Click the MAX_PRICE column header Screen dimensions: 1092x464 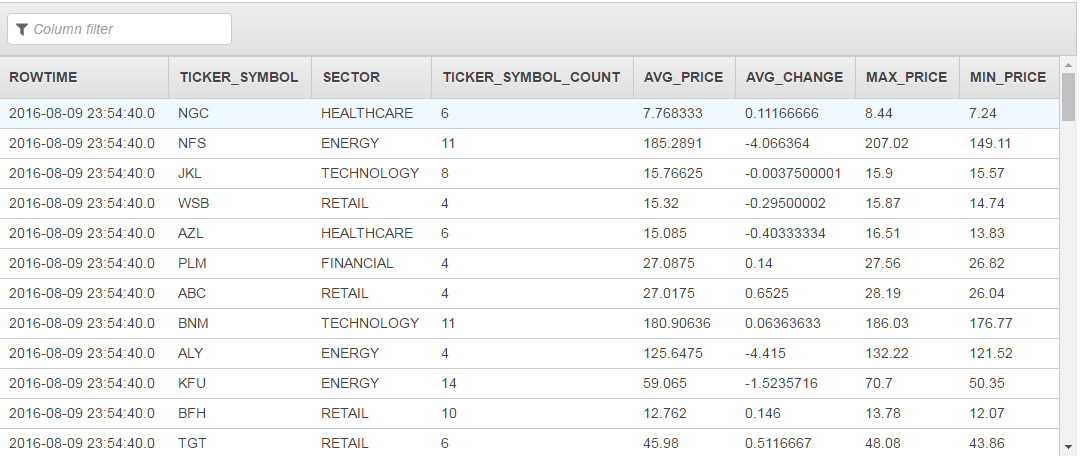(906, 77)
